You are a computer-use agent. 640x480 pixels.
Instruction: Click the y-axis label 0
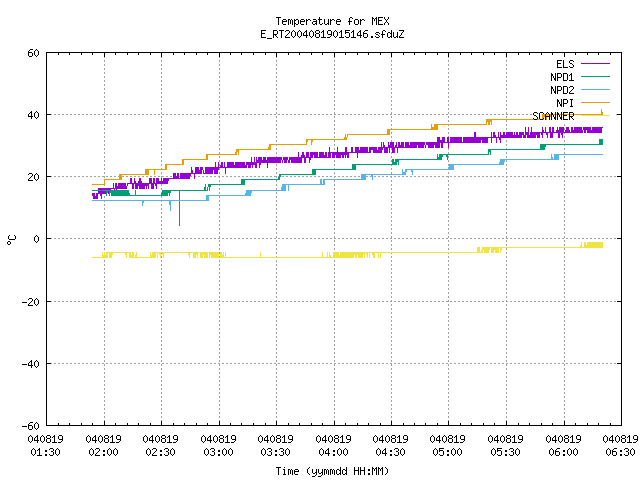[x=36, y=239]
